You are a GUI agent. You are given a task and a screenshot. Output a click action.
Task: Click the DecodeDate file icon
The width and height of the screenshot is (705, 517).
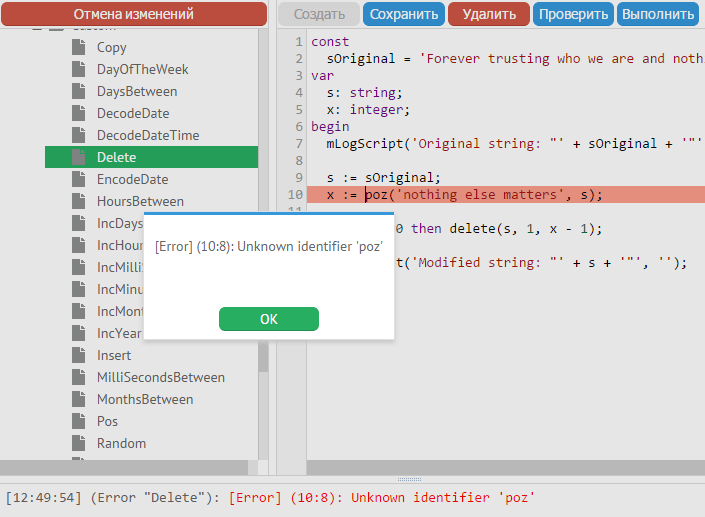pyautogui.click(x=79, y=114)
